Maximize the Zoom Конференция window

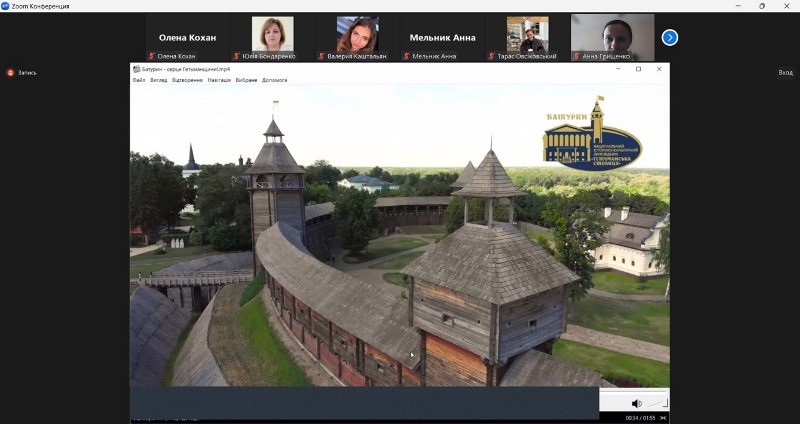762,6
